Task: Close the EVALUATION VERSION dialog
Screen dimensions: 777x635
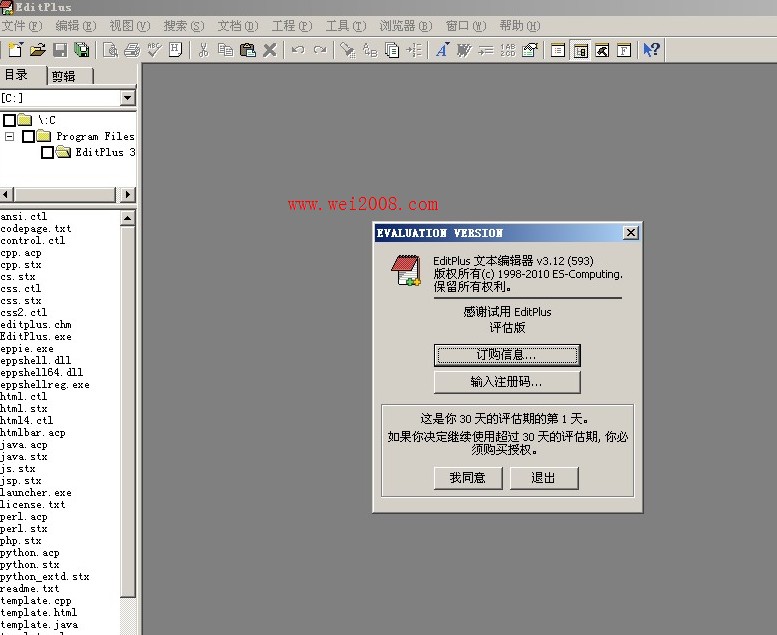Action: [630, 232]
